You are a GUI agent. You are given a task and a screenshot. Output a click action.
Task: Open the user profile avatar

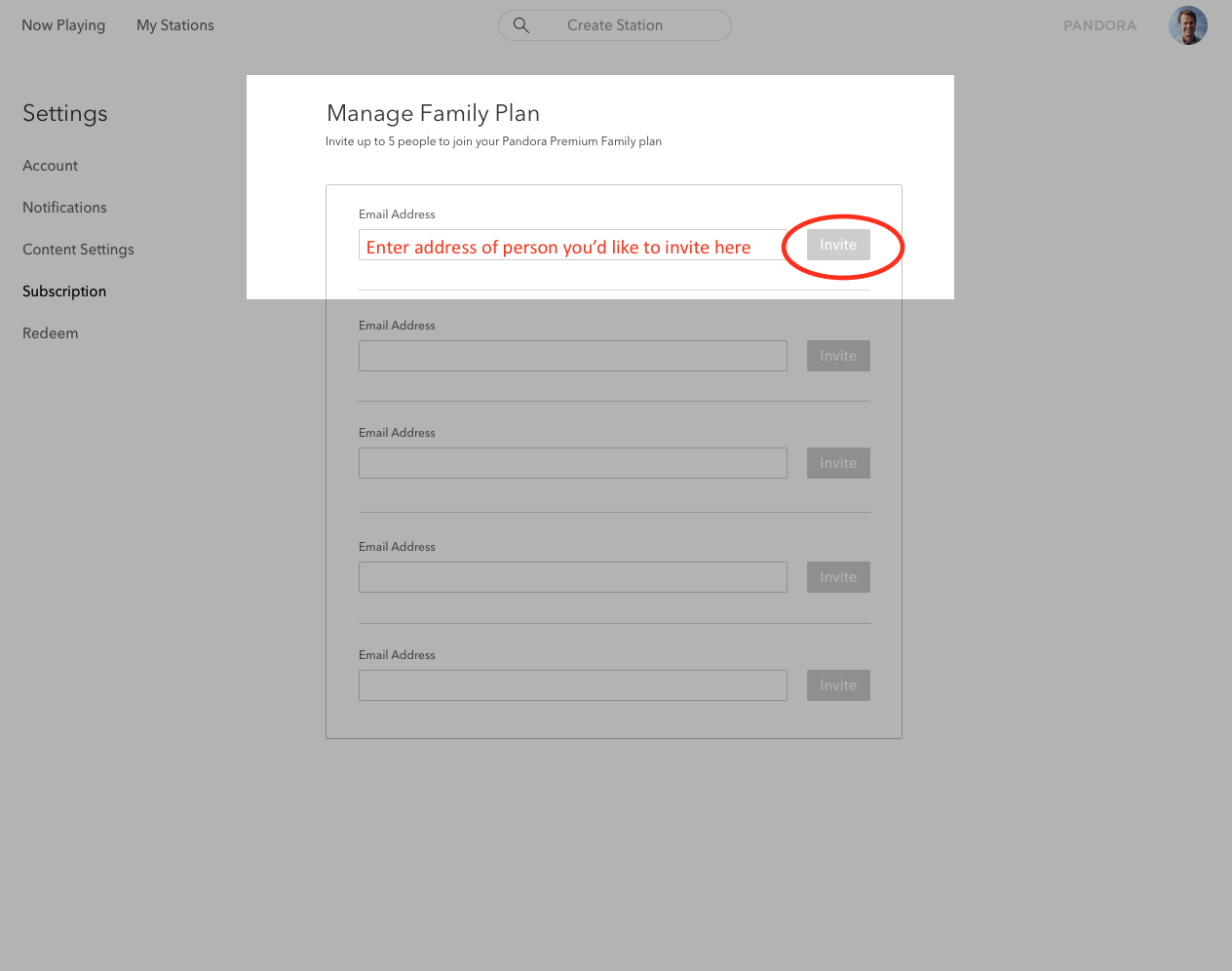pos(1187,25)
